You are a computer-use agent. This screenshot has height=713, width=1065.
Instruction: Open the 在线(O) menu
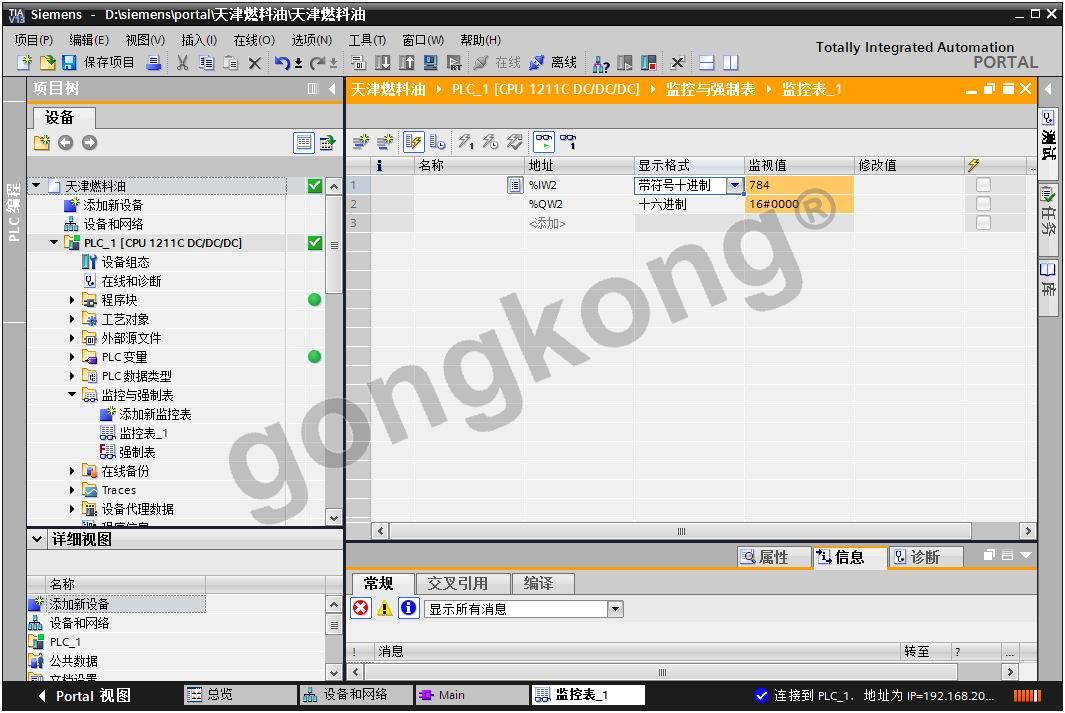pos(254,40)
